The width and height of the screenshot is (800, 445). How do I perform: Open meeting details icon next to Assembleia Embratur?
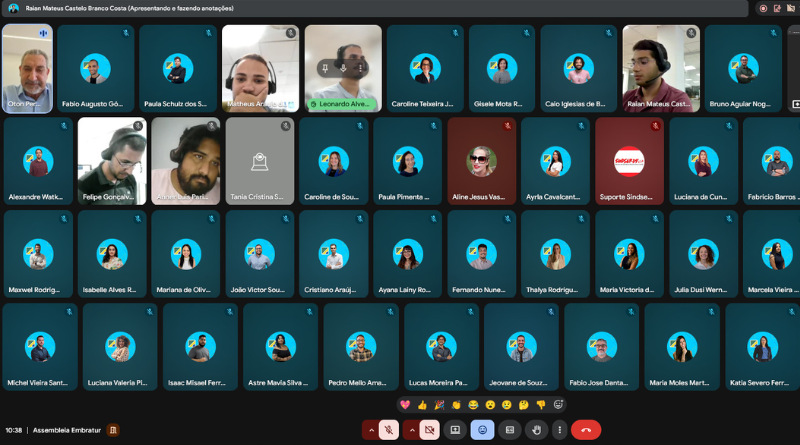point(114,430)
